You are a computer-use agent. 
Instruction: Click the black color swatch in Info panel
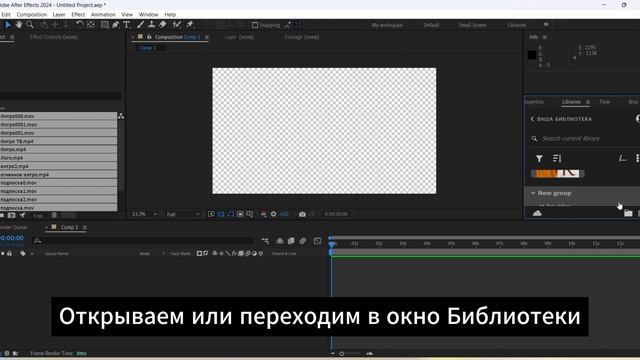click(532, 55)
